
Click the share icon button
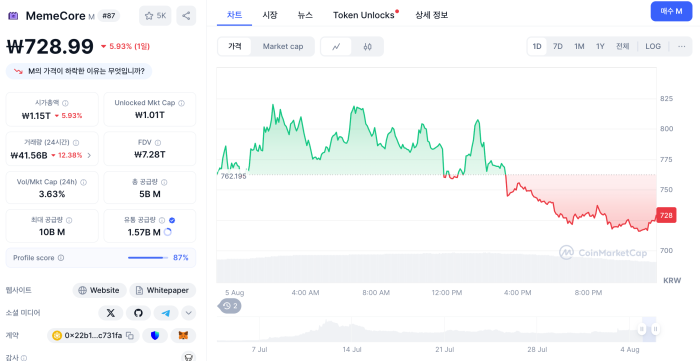click(186, 16)
